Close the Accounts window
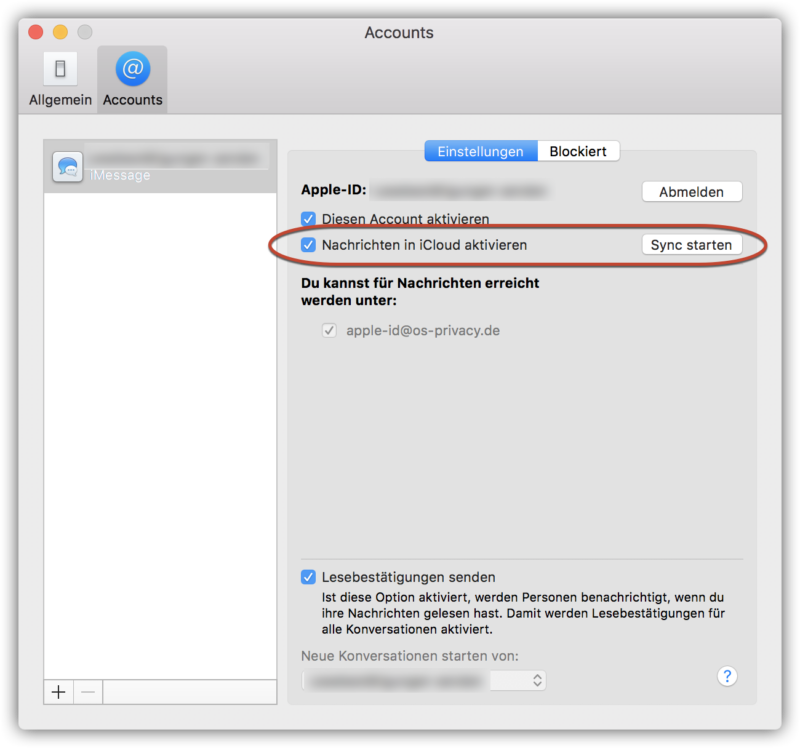The height and width of the screenshot is (748, 800). [36, 32]
